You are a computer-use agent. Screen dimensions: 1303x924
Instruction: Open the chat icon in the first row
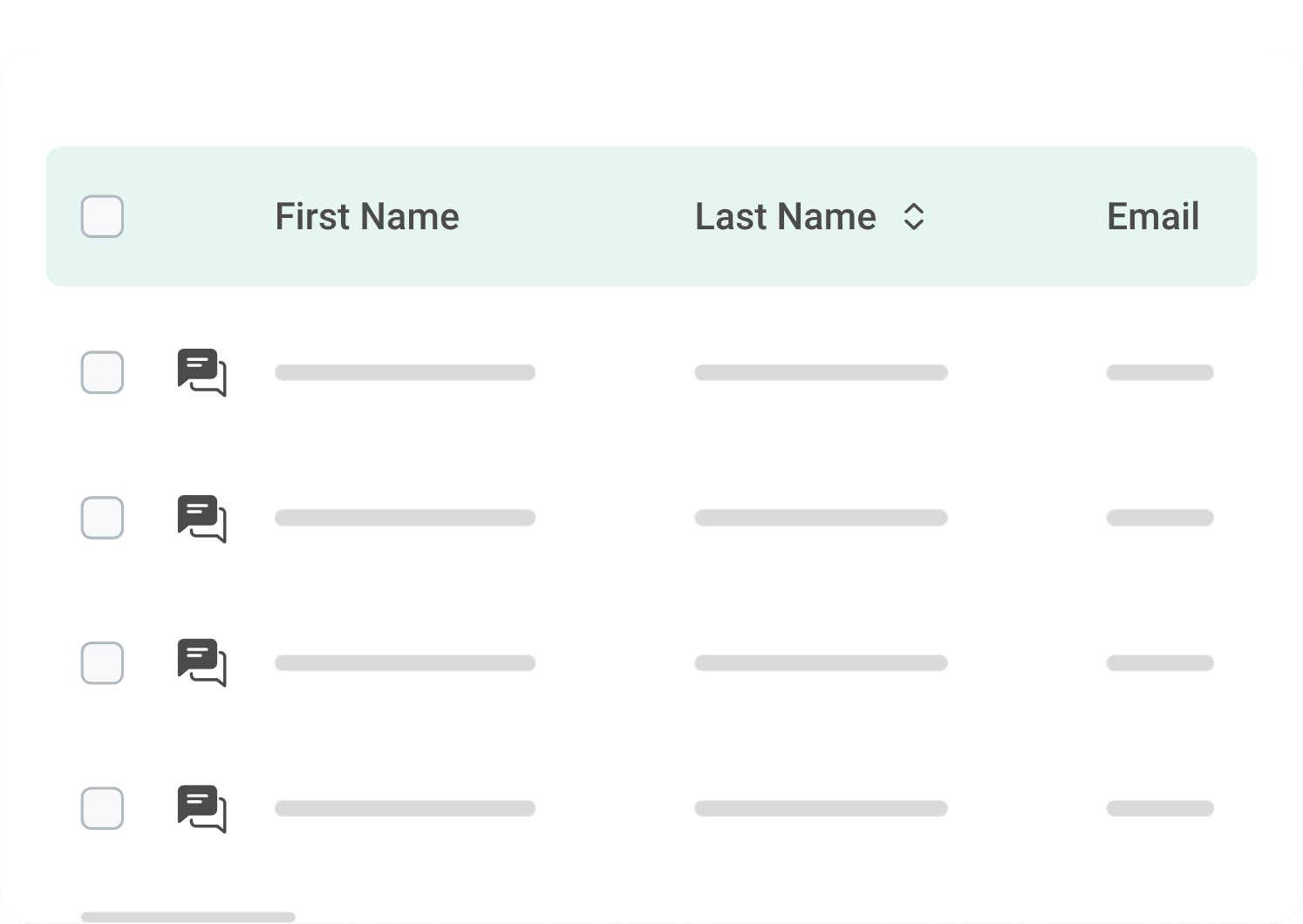201,372
